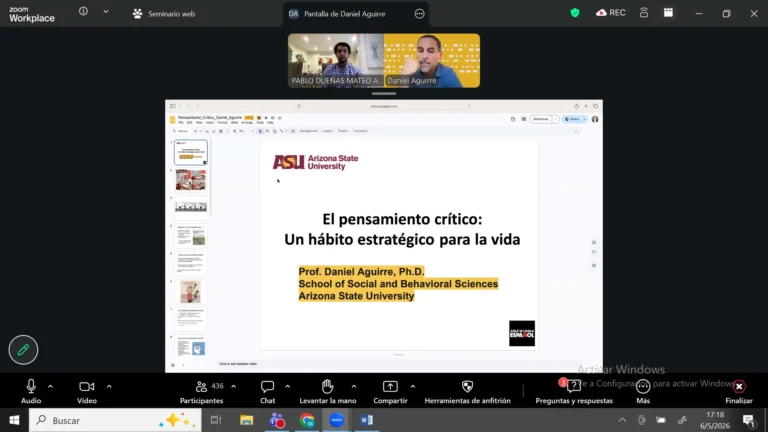768x432 pixels.
Task: Select Daniel Aguirre video thumbnail
Action: (432, 61)
